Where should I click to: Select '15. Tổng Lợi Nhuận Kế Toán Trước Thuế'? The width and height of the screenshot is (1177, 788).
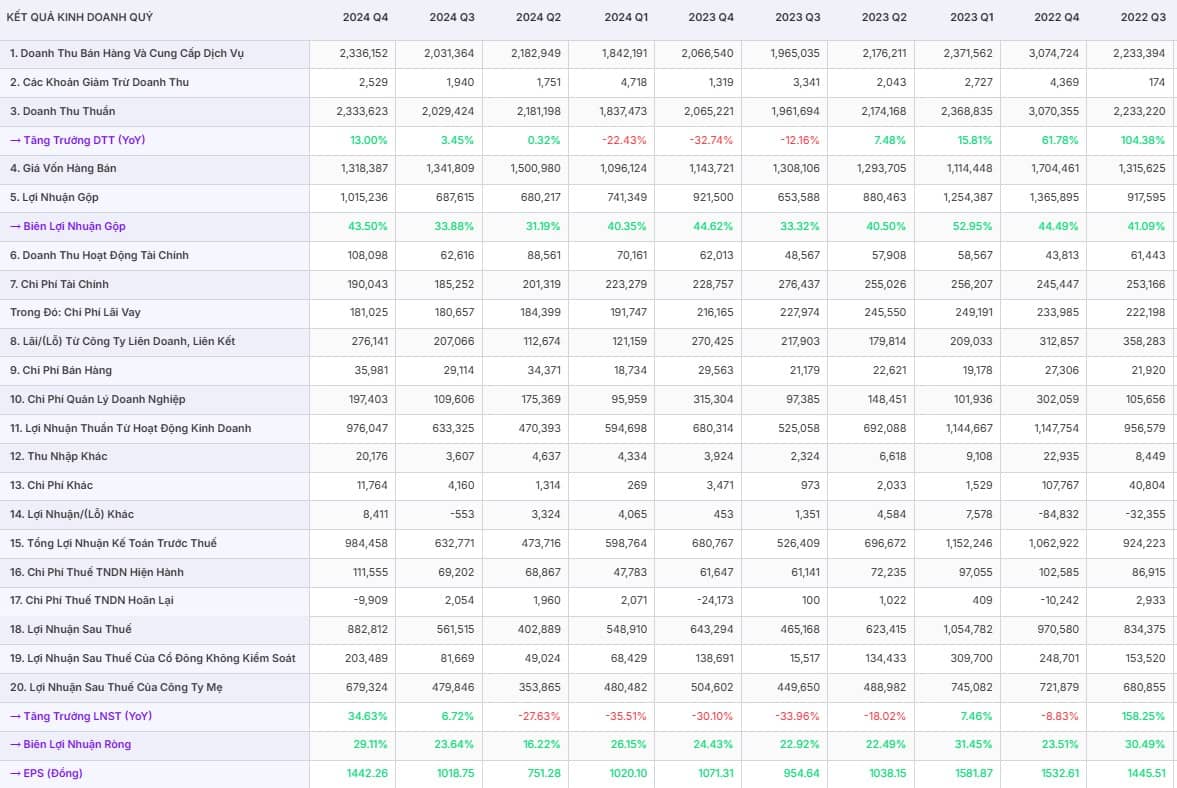click(113, 543)
